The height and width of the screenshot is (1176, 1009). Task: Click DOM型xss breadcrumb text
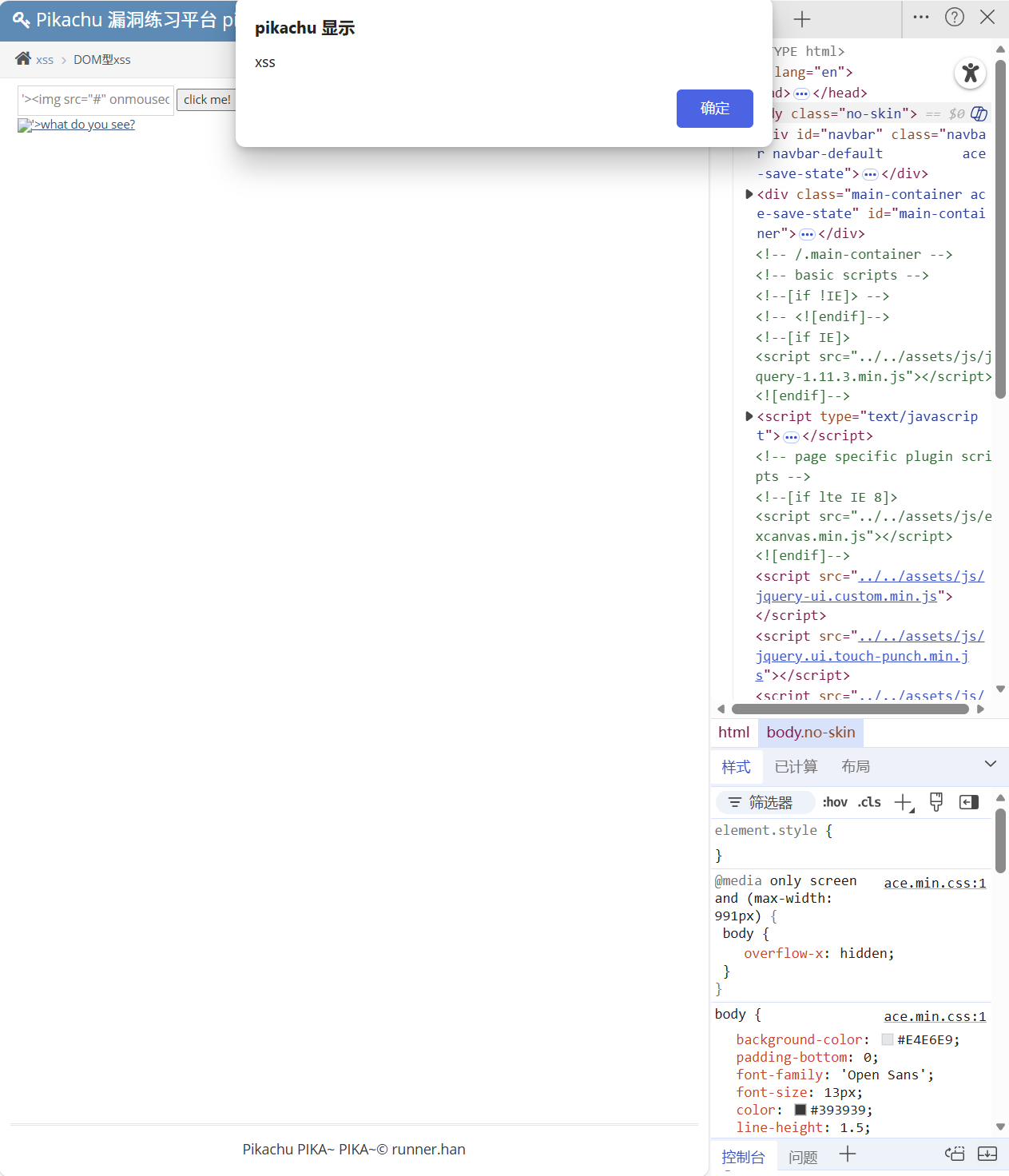pos(102,60)
